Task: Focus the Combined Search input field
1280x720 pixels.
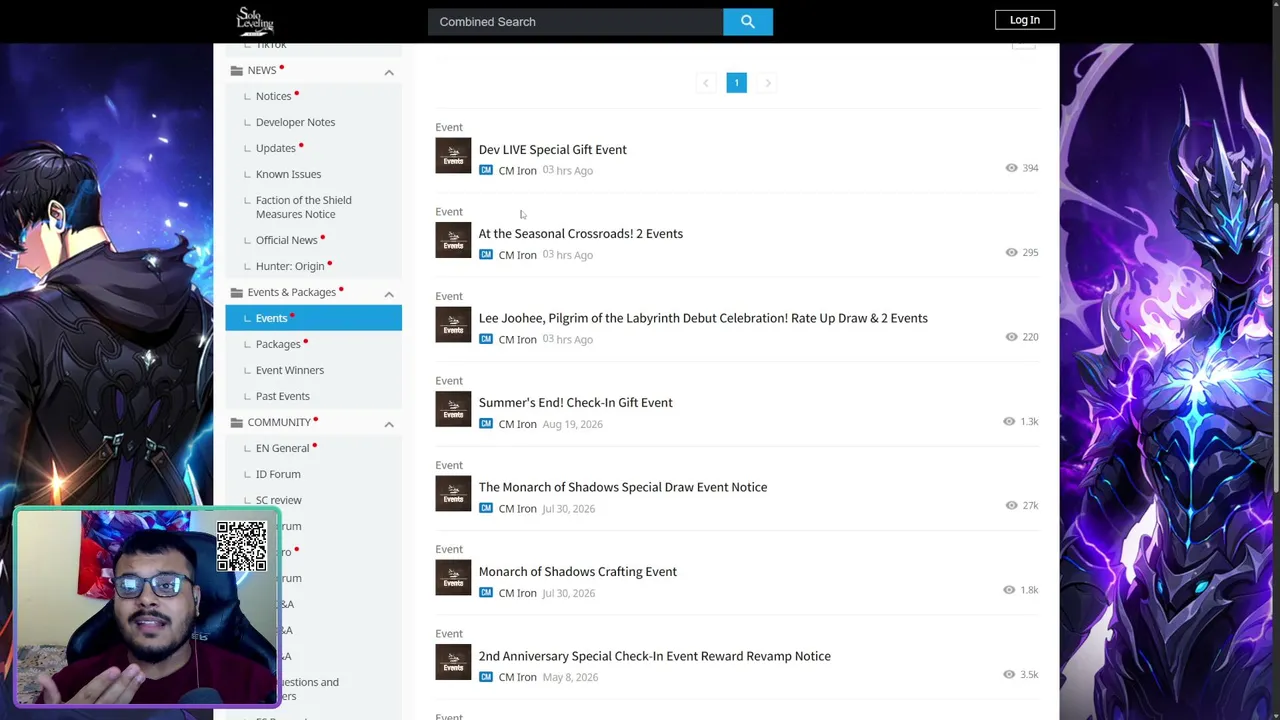Action: tap(575, 22)
